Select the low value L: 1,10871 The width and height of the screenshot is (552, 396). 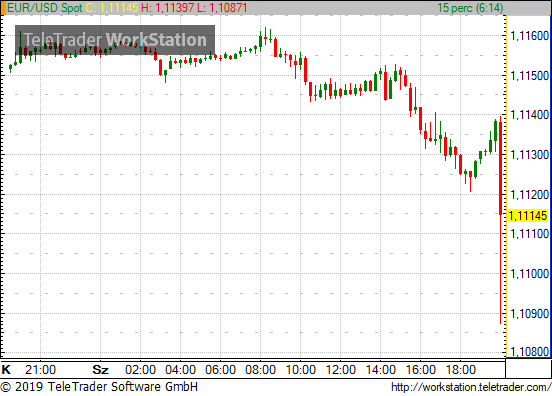[222, 7]
